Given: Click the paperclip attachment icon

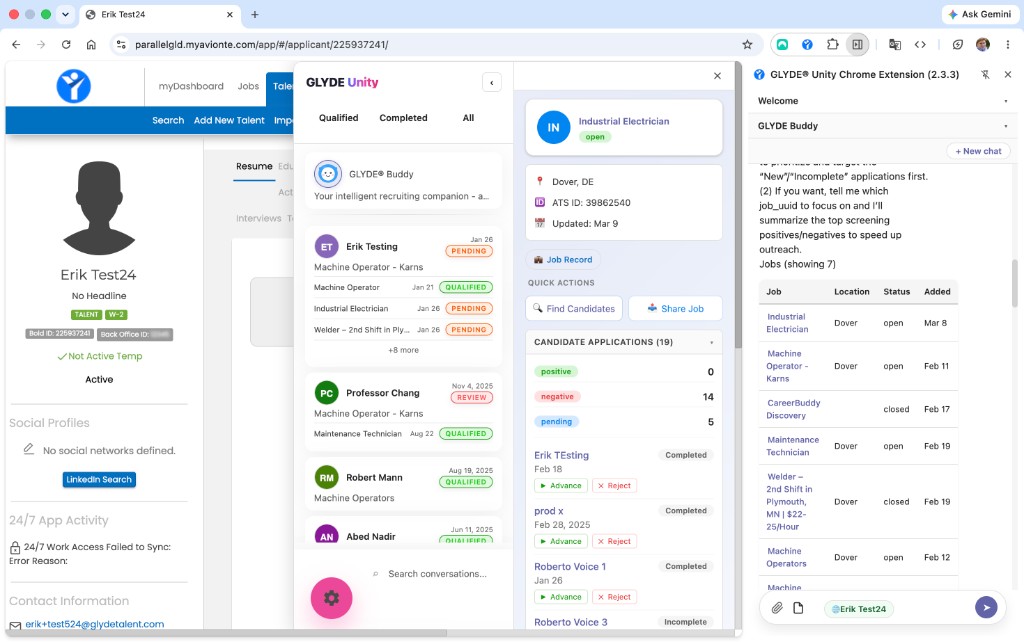Looking at the screenshot, I should 776,608.
